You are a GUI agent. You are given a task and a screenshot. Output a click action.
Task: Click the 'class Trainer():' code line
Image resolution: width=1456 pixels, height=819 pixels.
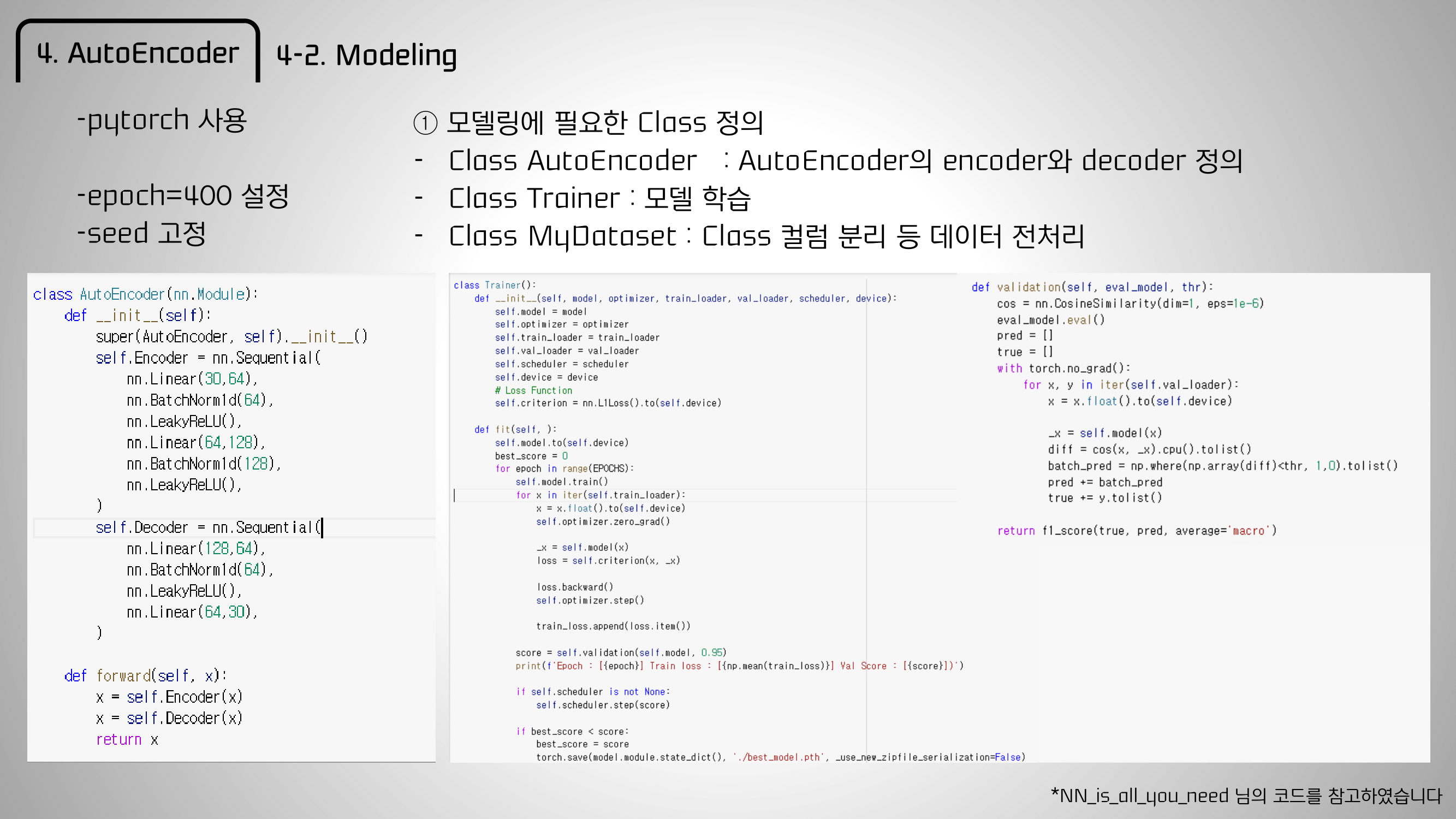[x=495, y=286]
